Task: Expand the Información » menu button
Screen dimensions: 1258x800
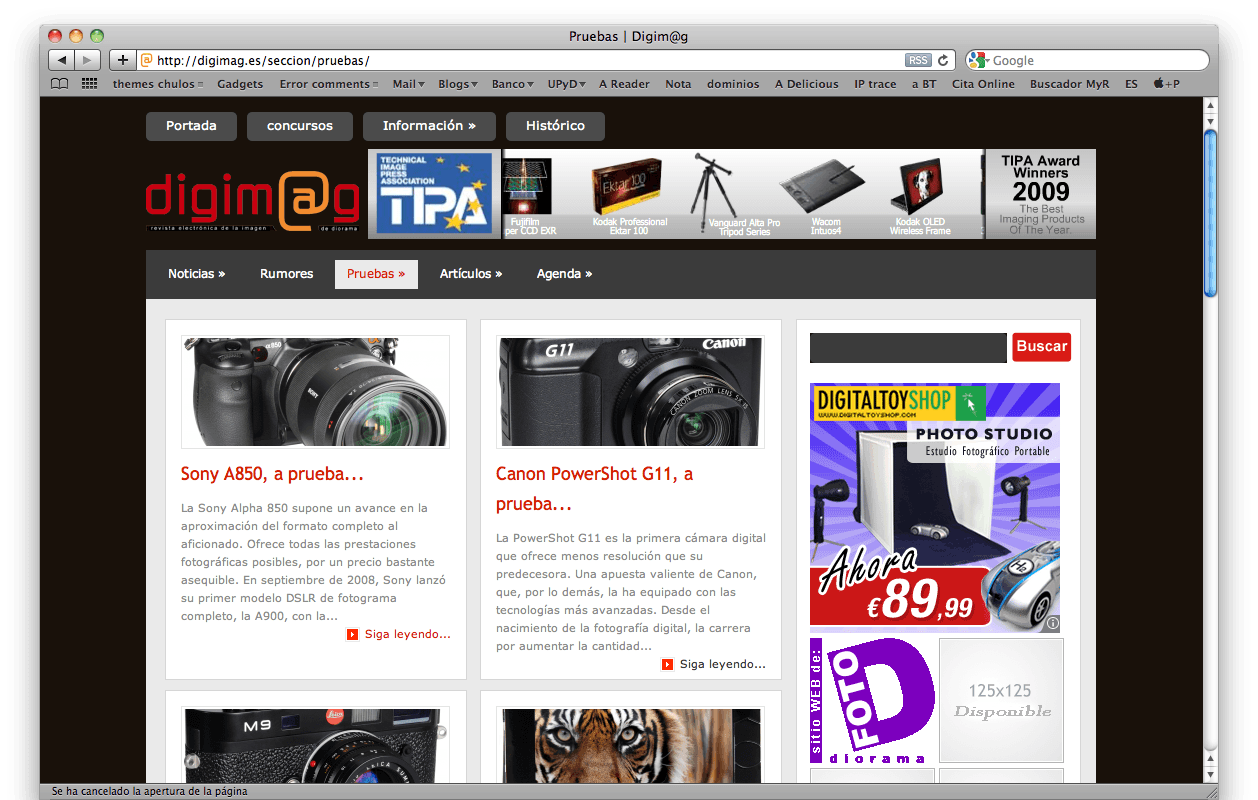Action: pos(429,126)
